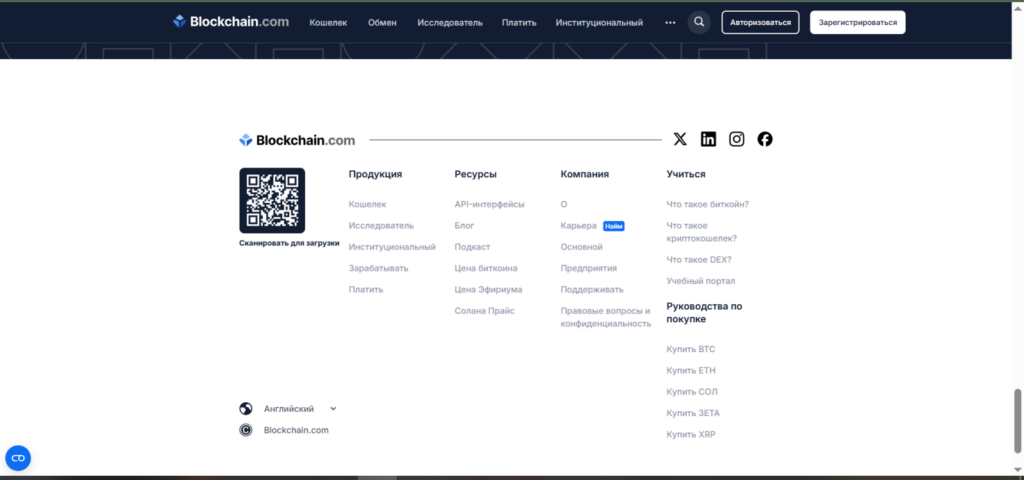Open the Платить item in top navigation
The width and height of the screenshot is (1024, 480).
(x=519, y=23)
